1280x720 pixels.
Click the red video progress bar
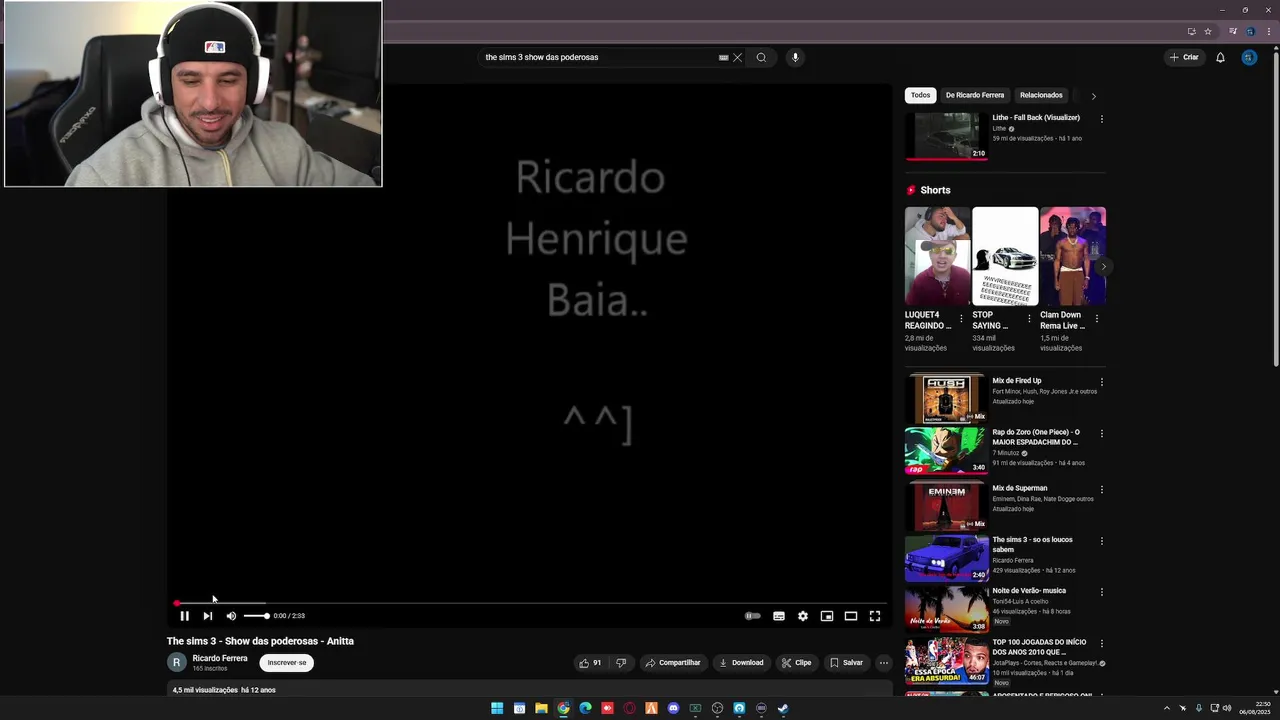click(530, 603)
